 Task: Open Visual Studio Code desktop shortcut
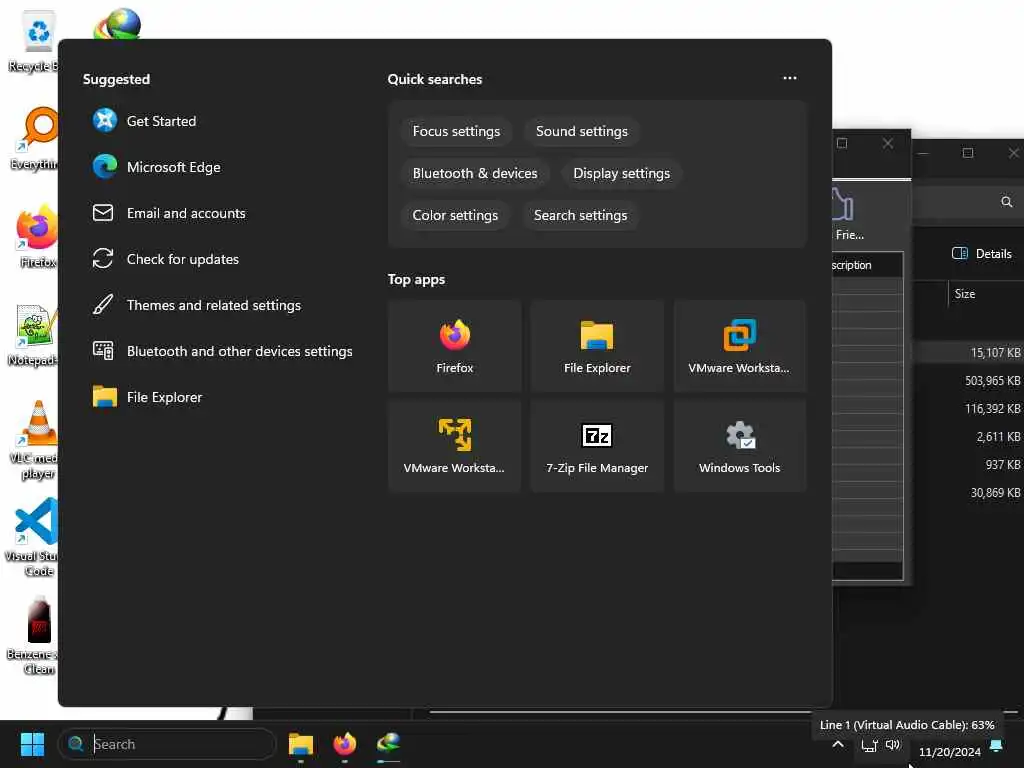pos(34,537)
